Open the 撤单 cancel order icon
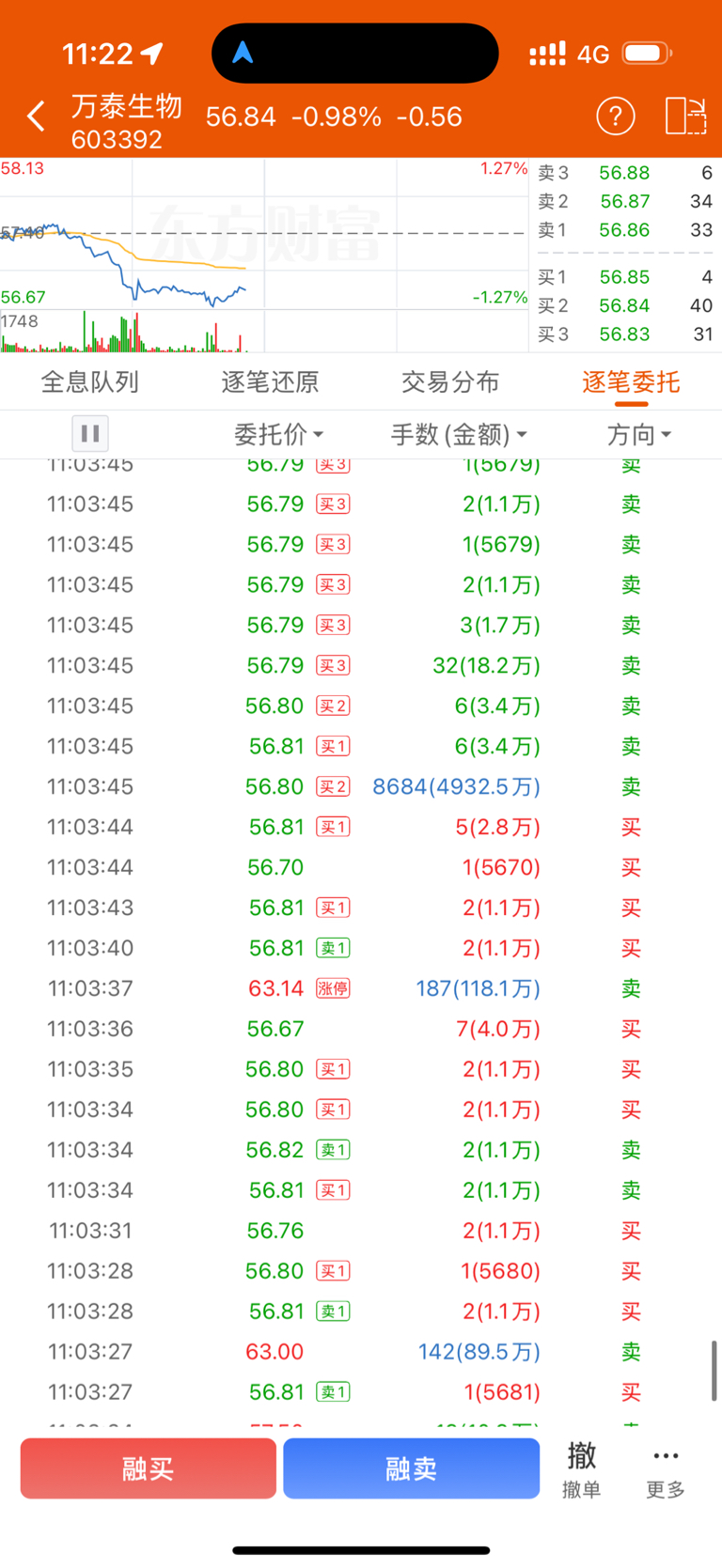 pyautogui.click(x=581, y=1469)
